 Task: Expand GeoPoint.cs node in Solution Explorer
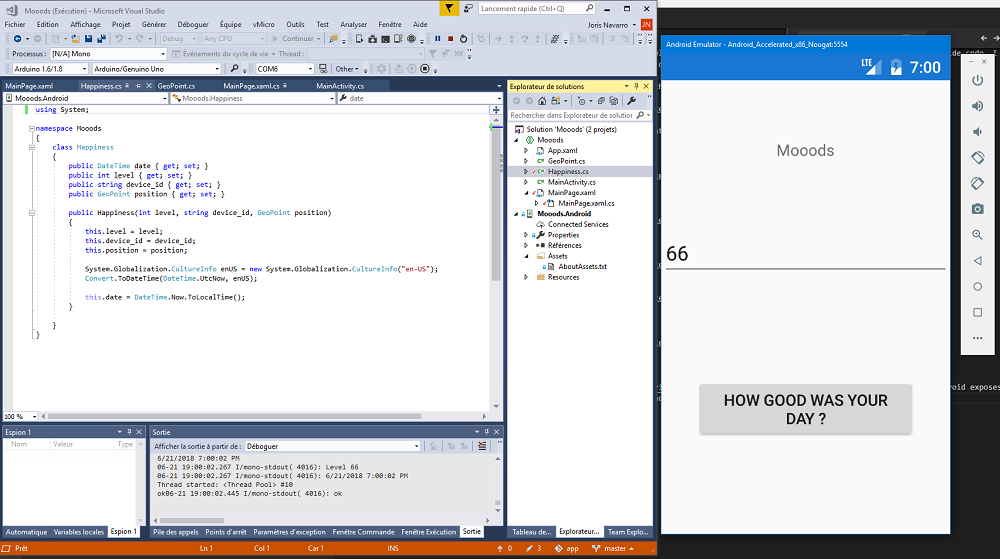click(526, 161)
